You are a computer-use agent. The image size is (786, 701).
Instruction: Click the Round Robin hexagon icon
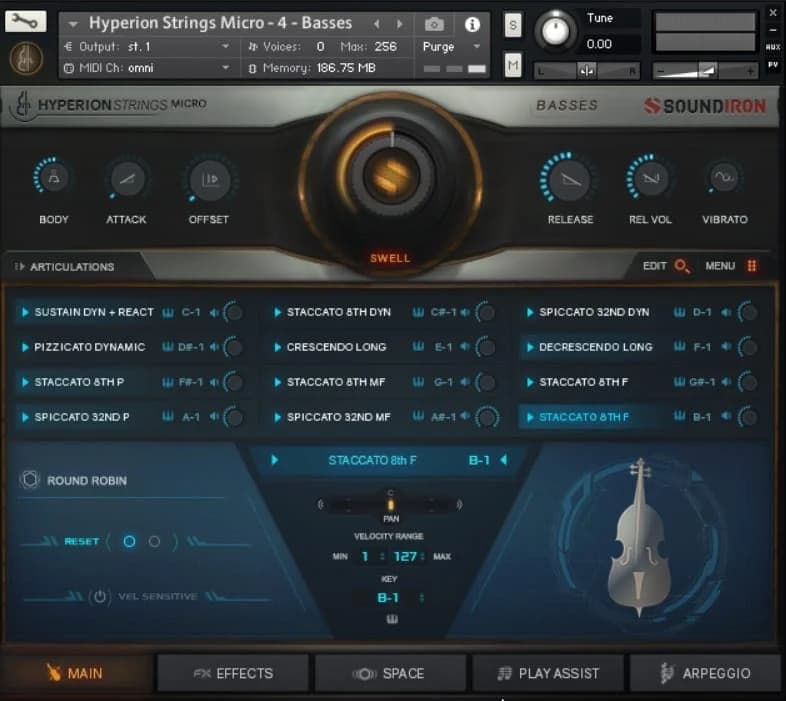(x=30, y=480)
